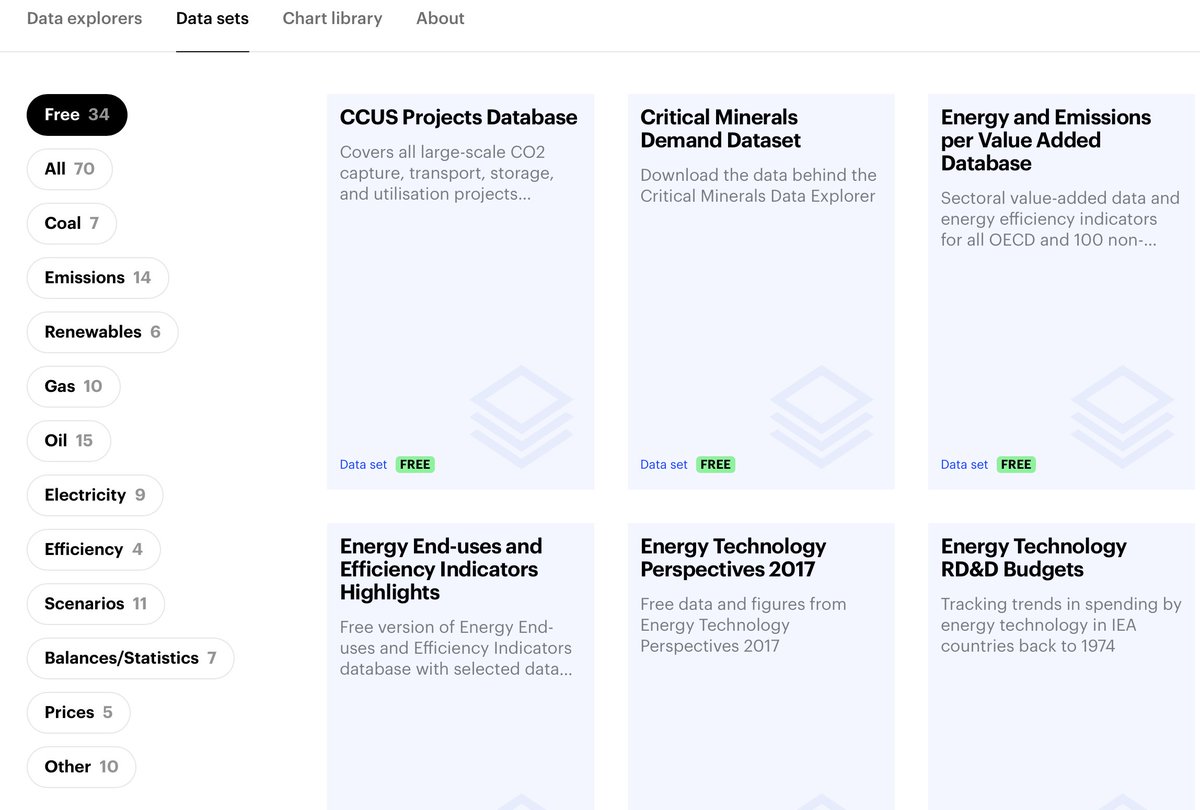Open Energy Technology RD&D Budgets
This screenshot has width=1200, height=810.
tap(1062, 666)
